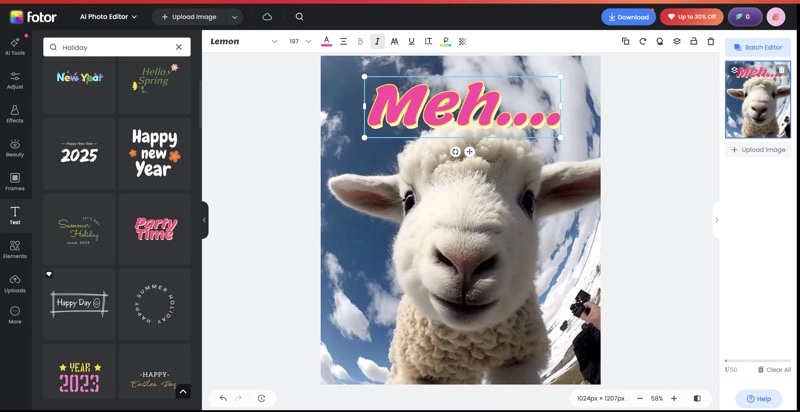Choose the 2025 text template
This screenshot has height=412, width=800.
point(79,153)
